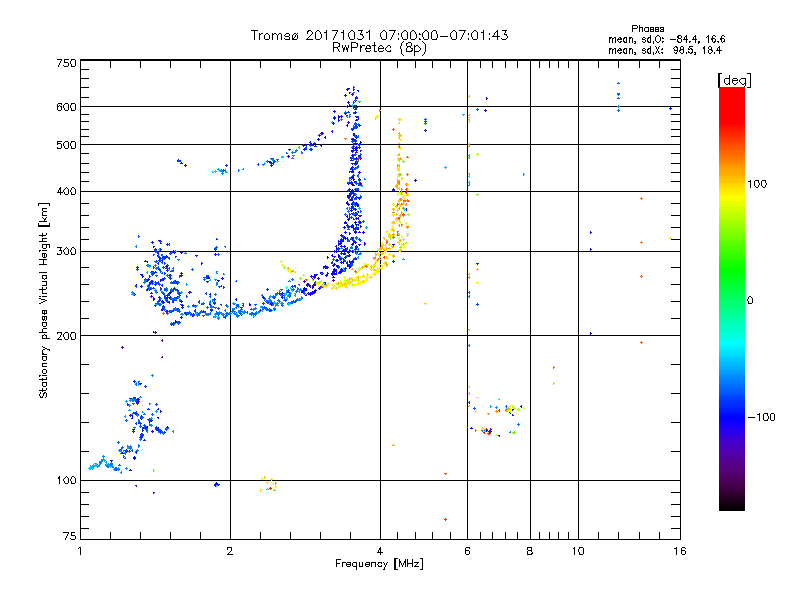Pick the black bottom of the phase colorbar

pos(732,503)
